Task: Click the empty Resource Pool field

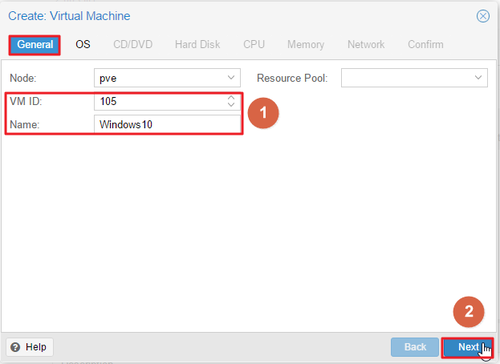Action: click(x=414, y=78)
